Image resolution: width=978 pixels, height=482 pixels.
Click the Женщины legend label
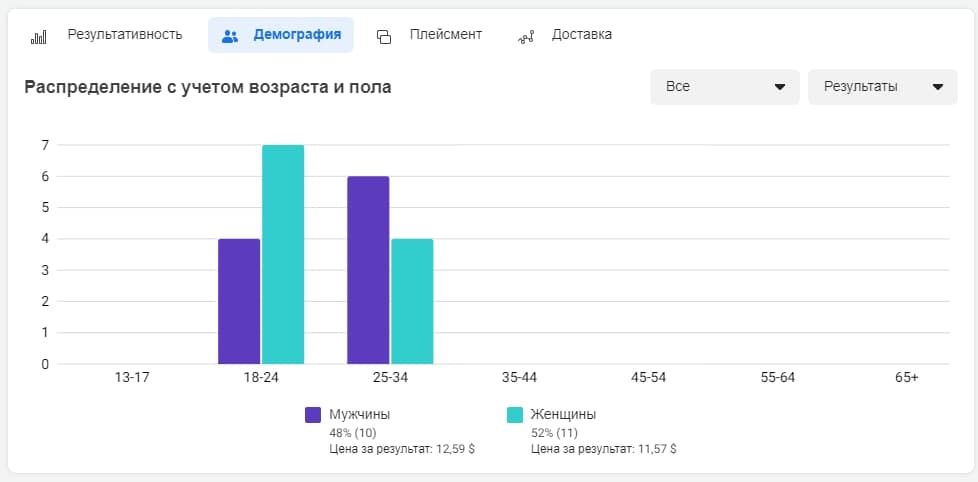click(x=563, y=415)
